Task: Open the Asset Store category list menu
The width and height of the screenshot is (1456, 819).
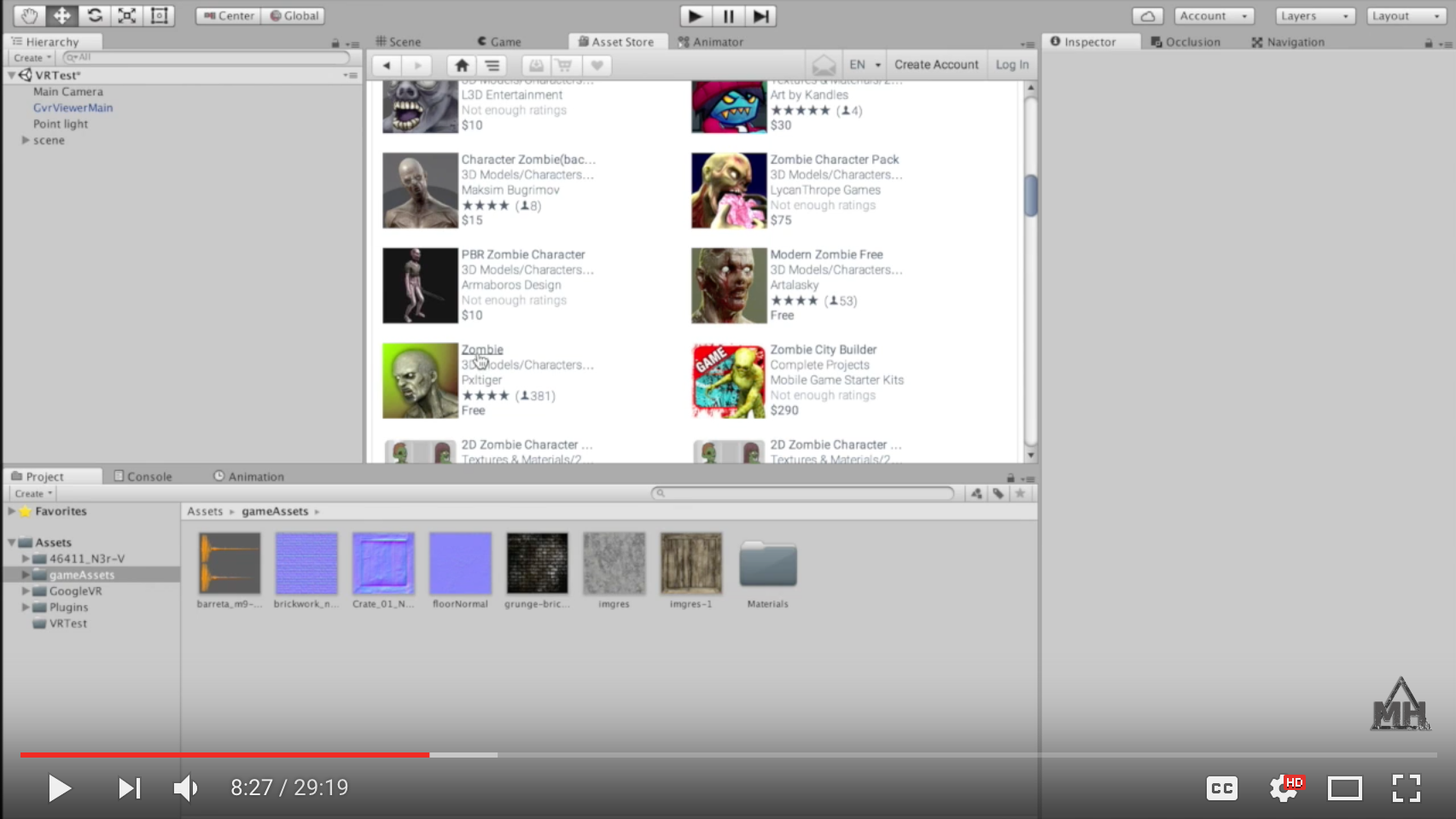Action: [x=492, y=65]
